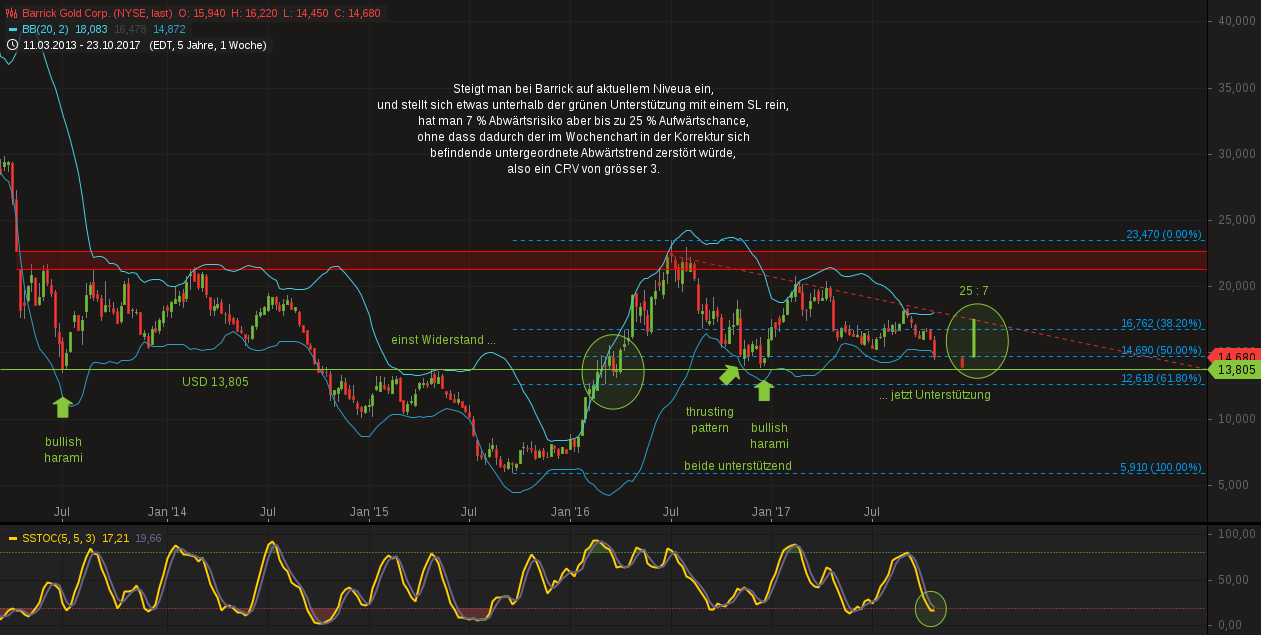Click the red 14,680 current price tag

[x=1236, y=356]
